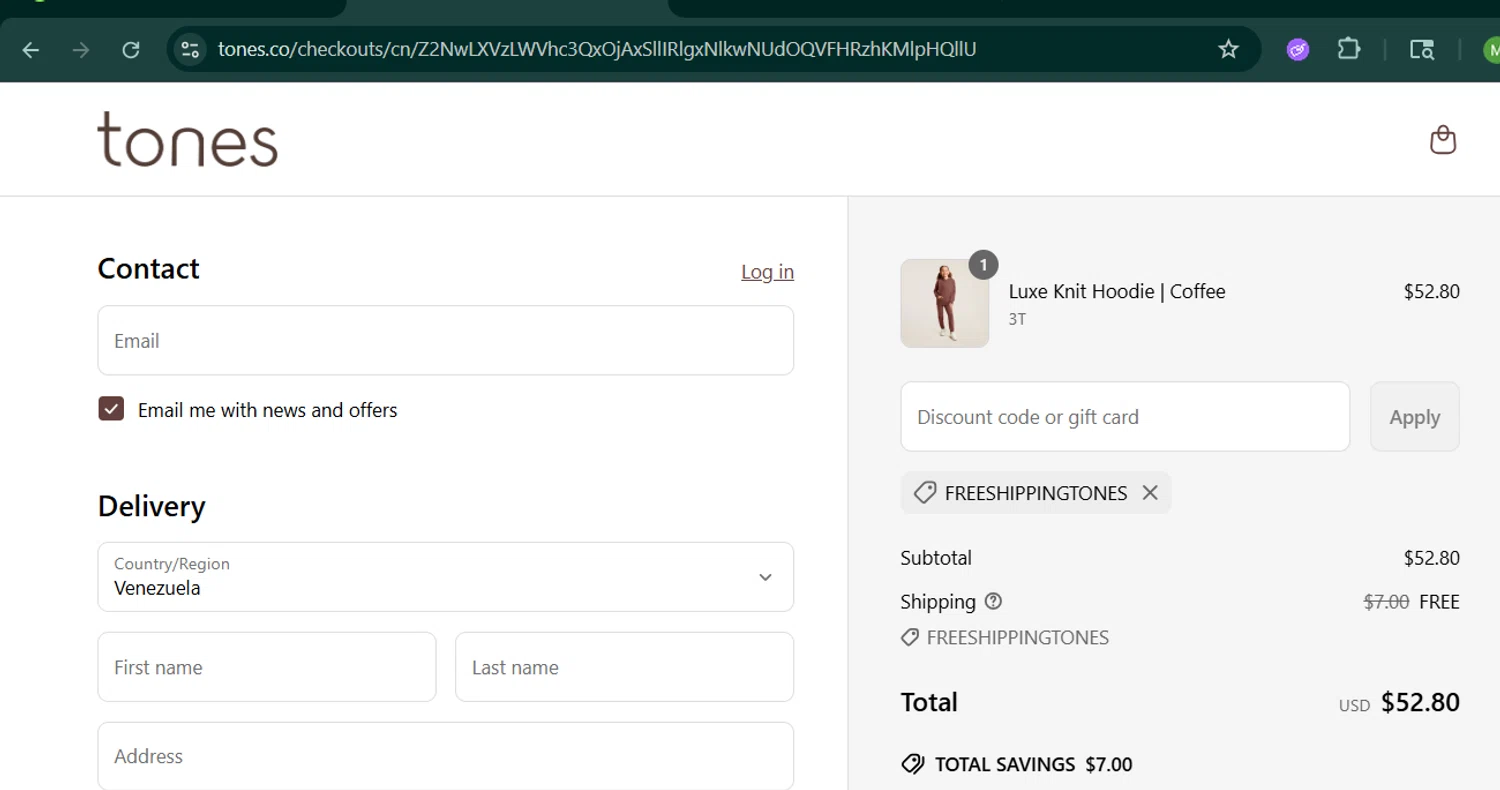Viewport: 1500px width, 790px height.
Task: Focus the First name field
Action: point(267,667)
